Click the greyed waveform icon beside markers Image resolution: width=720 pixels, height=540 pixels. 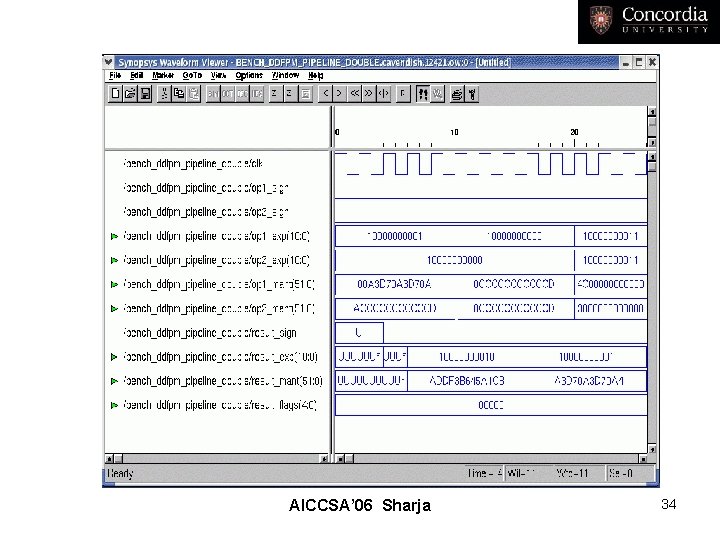coord(437,94)
